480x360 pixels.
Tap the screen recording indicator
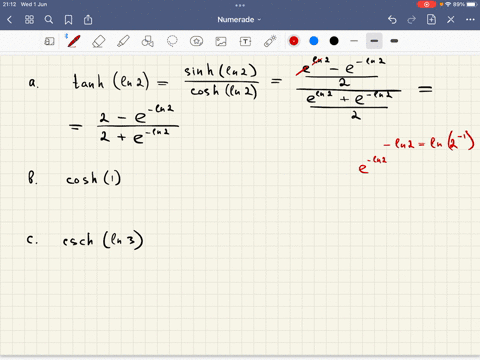pyautogui.click(x=426, y=4)
